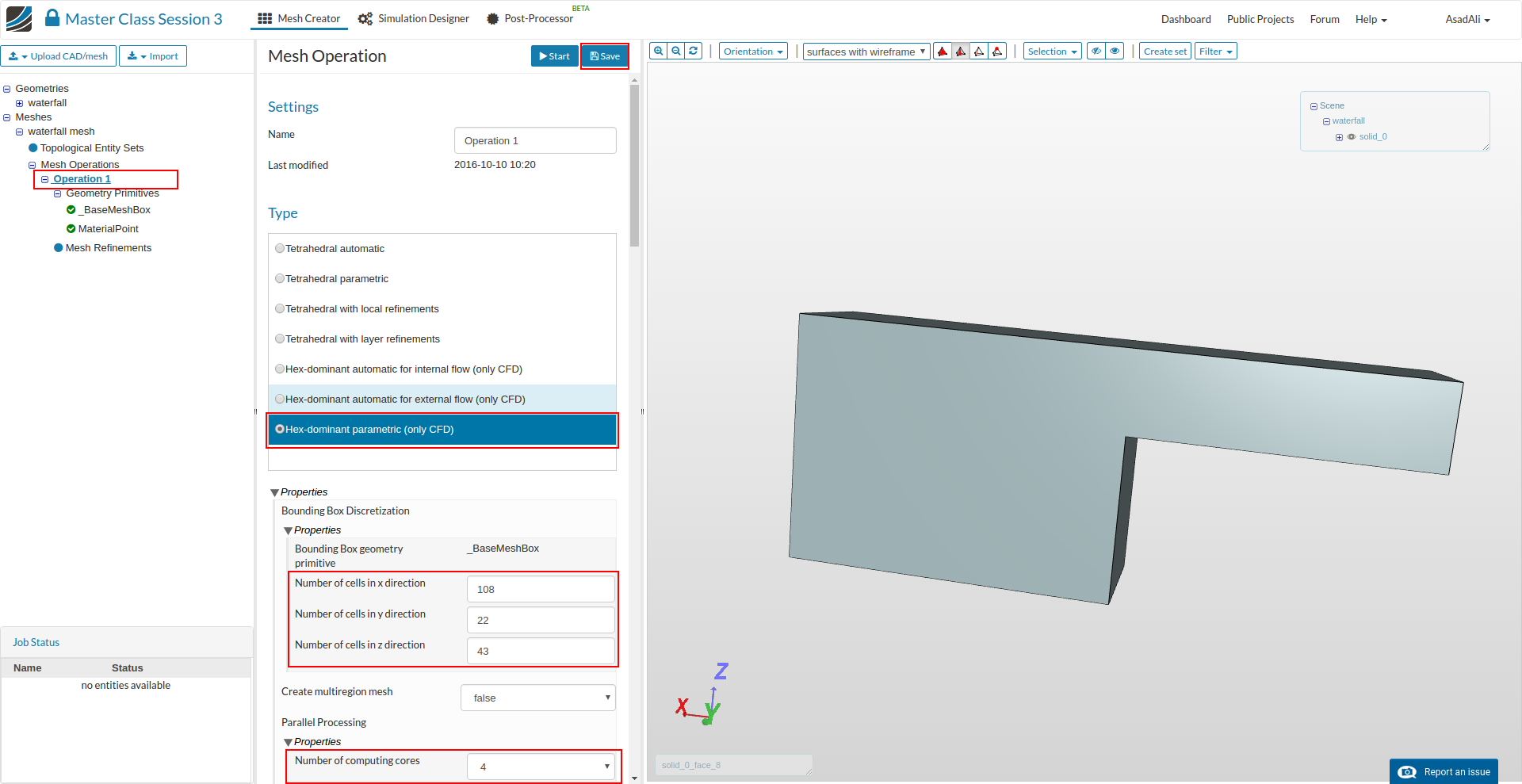Collapse the Geometry Primitives node
Viewport: 1522px width, 784px height.
(58, 194)
